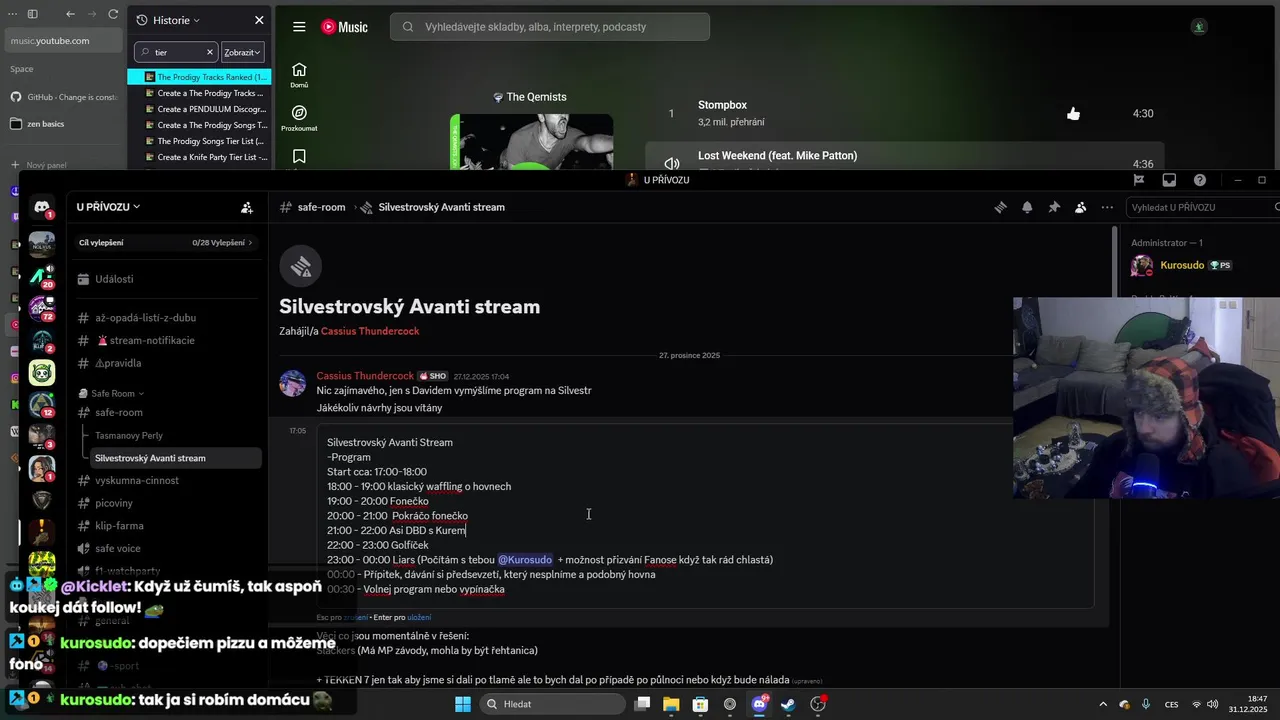
Task: Click the flag icon in Discord title bar
Action: (1139, 180)
